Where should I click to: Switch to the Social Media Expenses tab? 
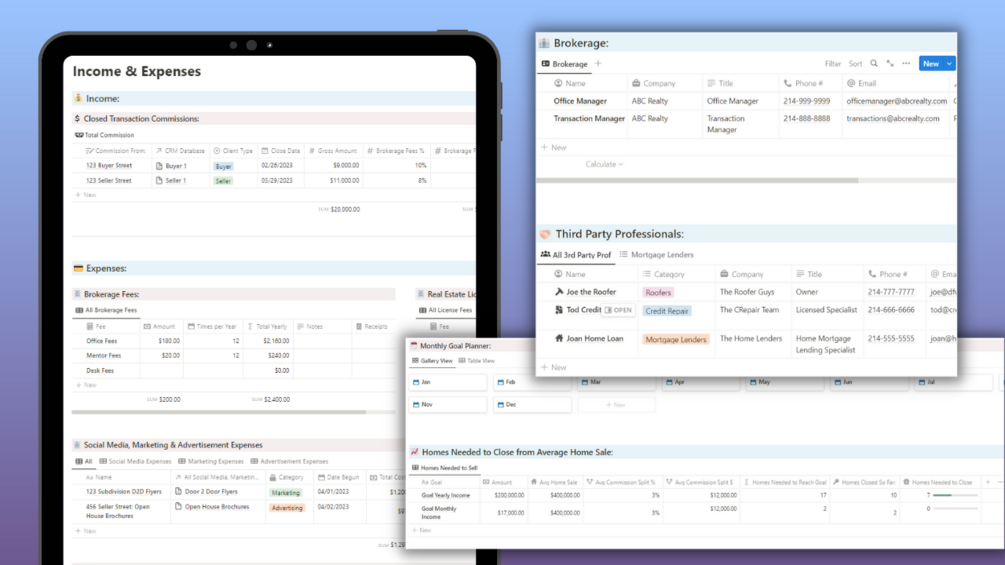click(135, 461)
